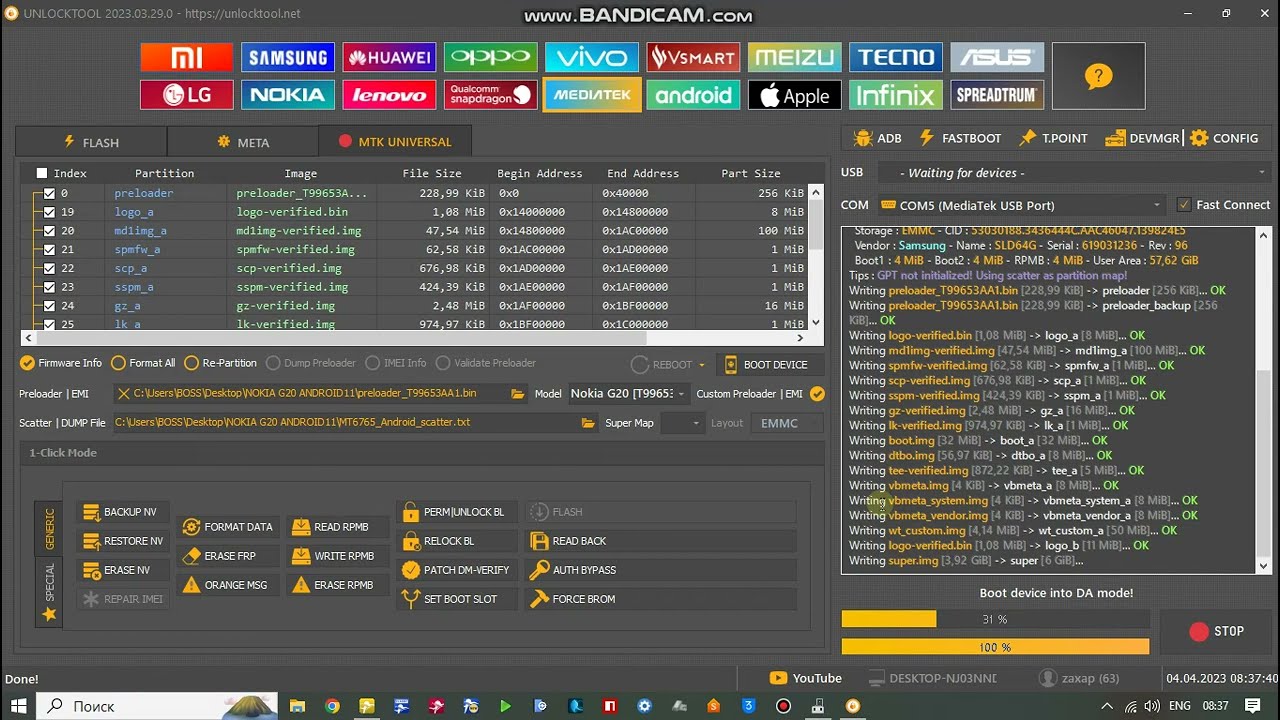Open the T.POINT tab
Image resolution: width=1280 pixels, height=720 pixels.
click(x=1053, y=138)
